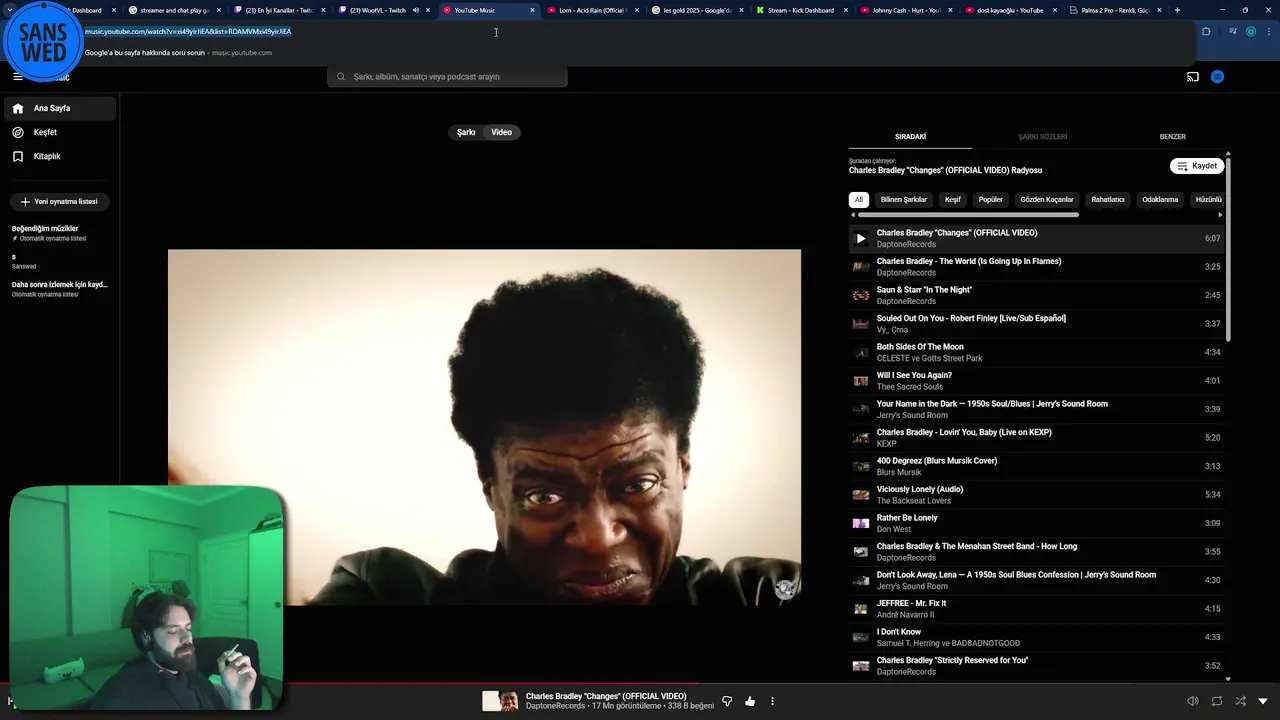This screenshot has width=1280, height=720.
Task: Click the filter chips horizontal scrollbar
Action: [968, 214]
